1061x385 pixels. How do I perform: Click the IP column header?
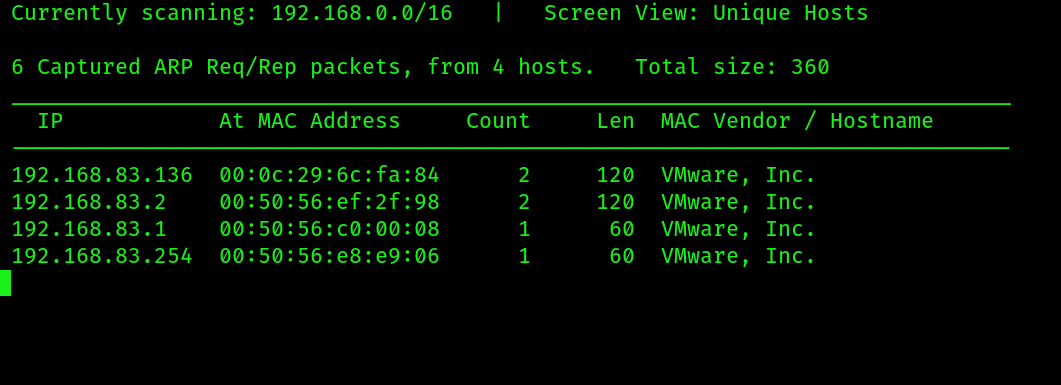[50, 121]
